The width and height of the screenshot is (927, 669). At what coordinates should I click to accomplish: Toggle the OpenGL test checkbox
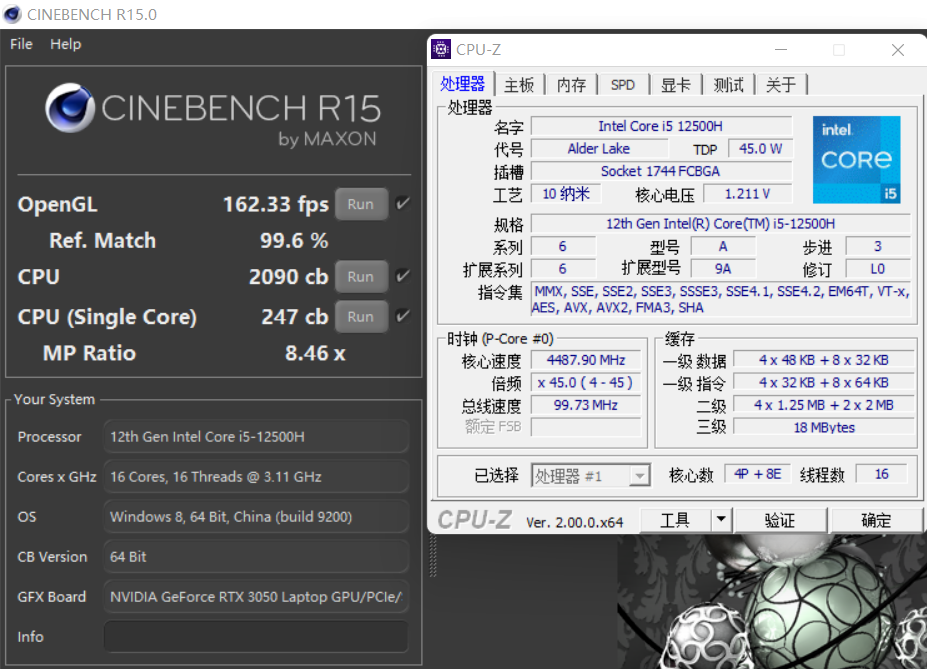click(x=403, y=204)
